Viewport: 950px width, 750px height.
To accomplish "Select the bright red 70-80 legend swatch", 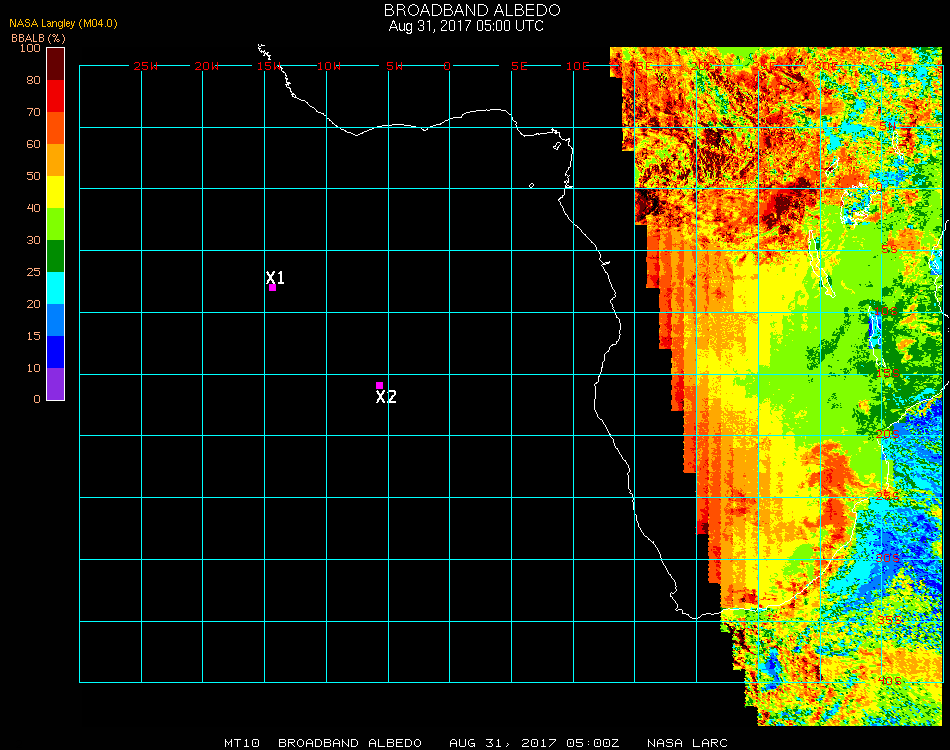I will click(x=56, y=96).
